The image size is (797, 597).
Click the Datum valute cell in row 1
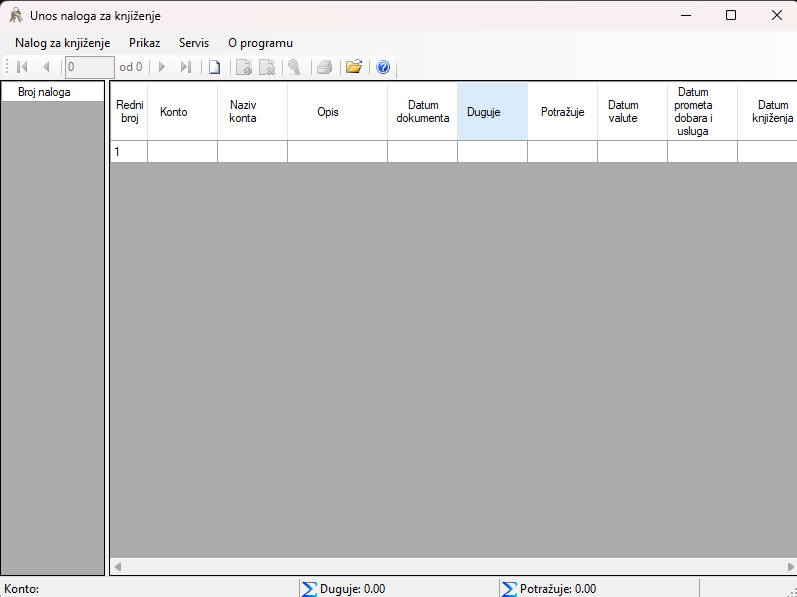click(632, 151)
